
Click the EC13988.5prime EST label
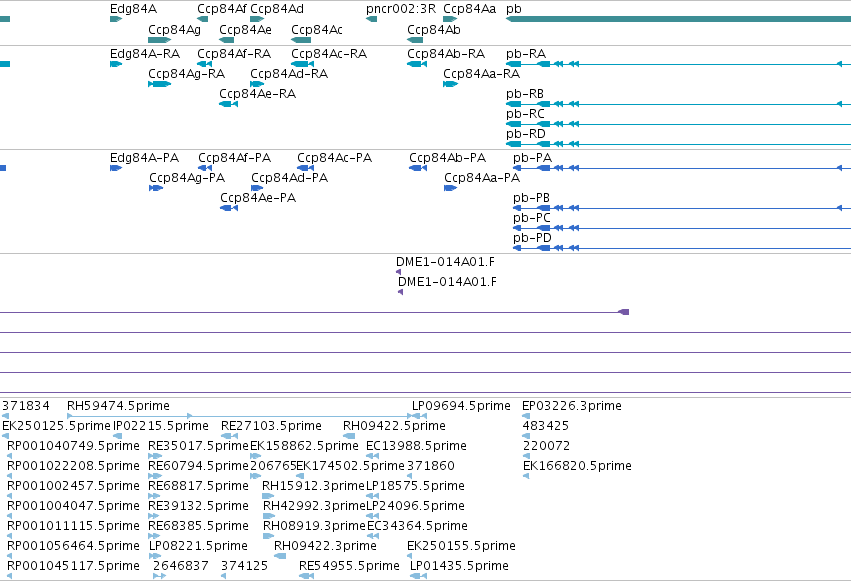click(x=416, y=446)
